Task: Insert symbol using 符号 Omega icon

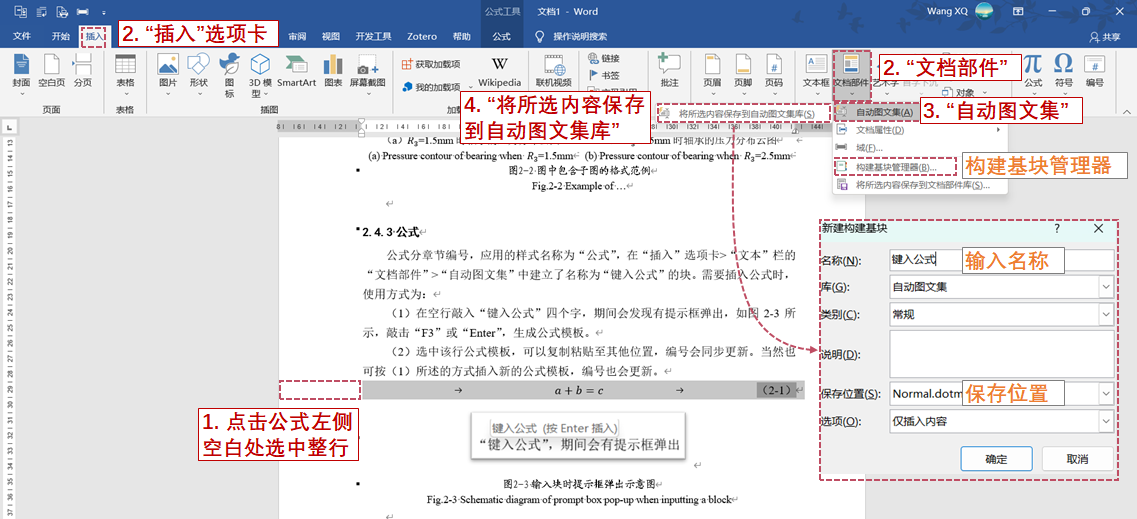Action: click(1063, 70)
